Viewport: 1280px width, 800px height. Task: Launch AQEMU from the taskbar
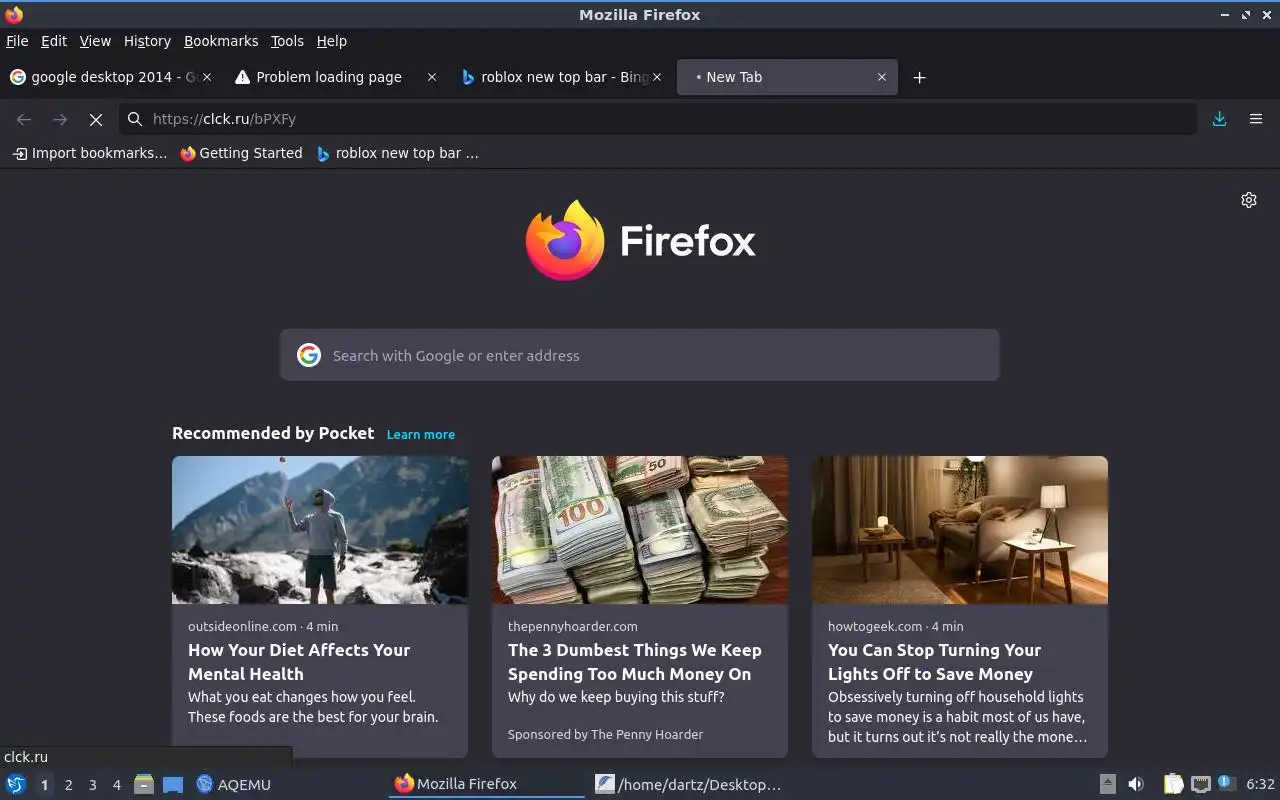coord(233,784)
